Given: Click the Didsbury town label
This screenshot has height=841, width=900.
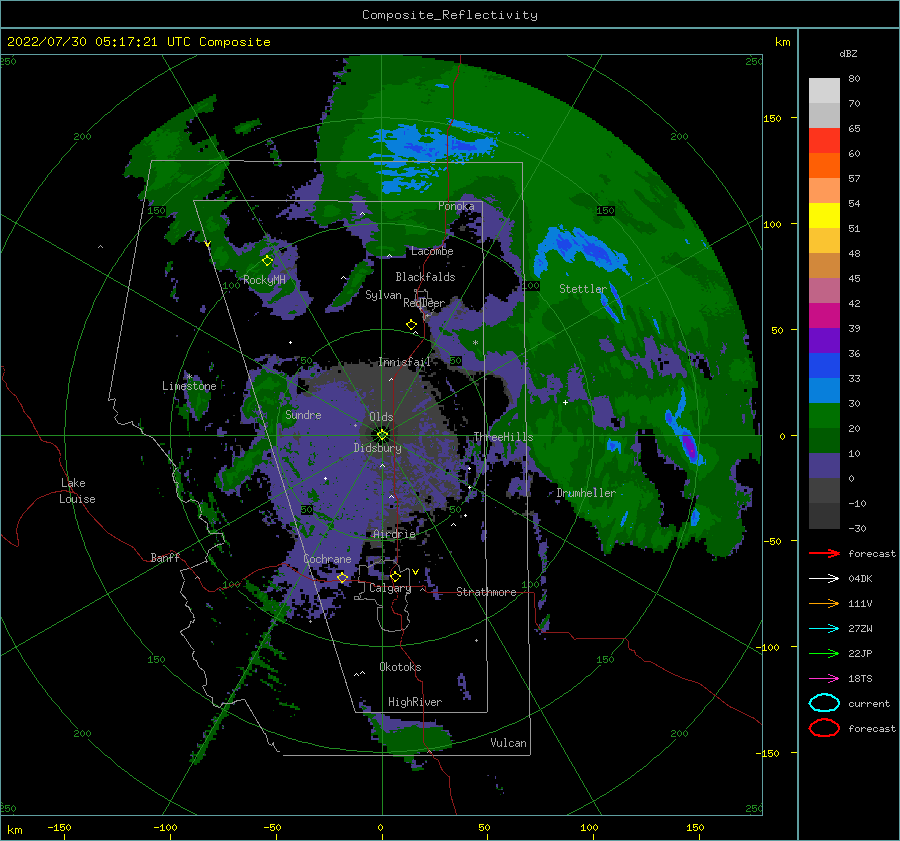Looking at the screenshot, I should tap(377, 448).
